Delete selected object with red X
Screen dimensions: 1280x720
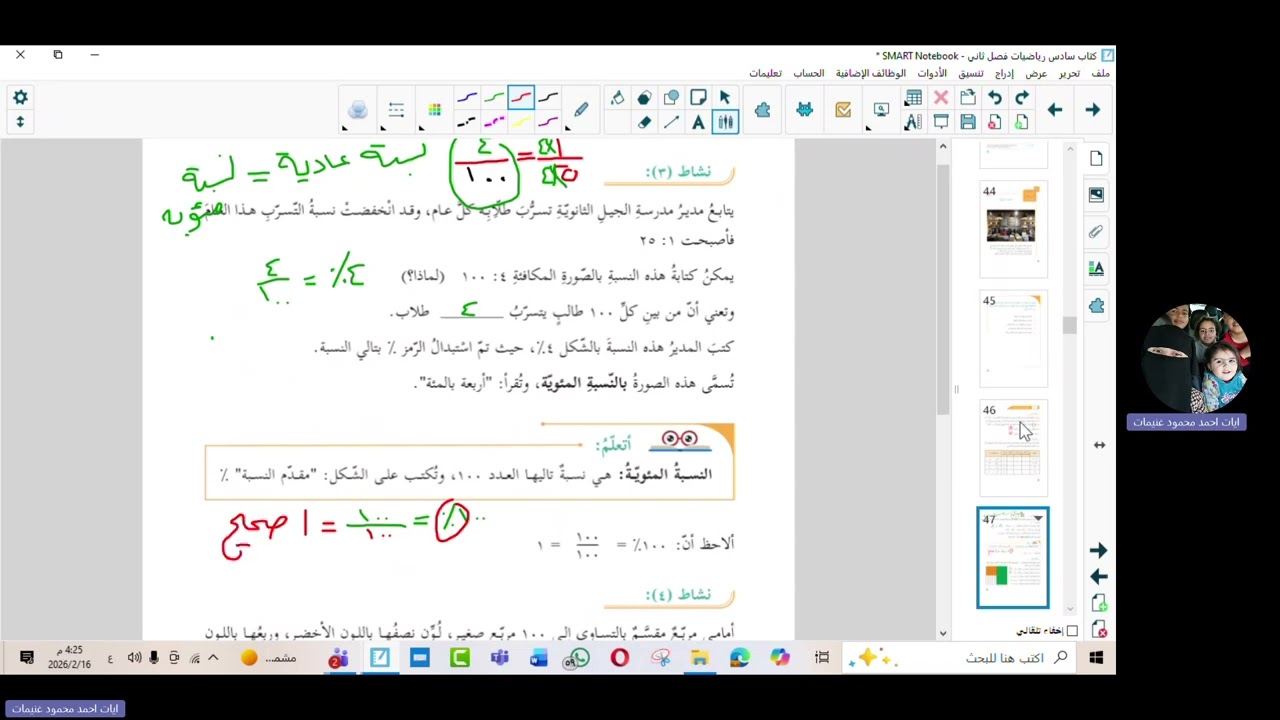click(941, 98)
